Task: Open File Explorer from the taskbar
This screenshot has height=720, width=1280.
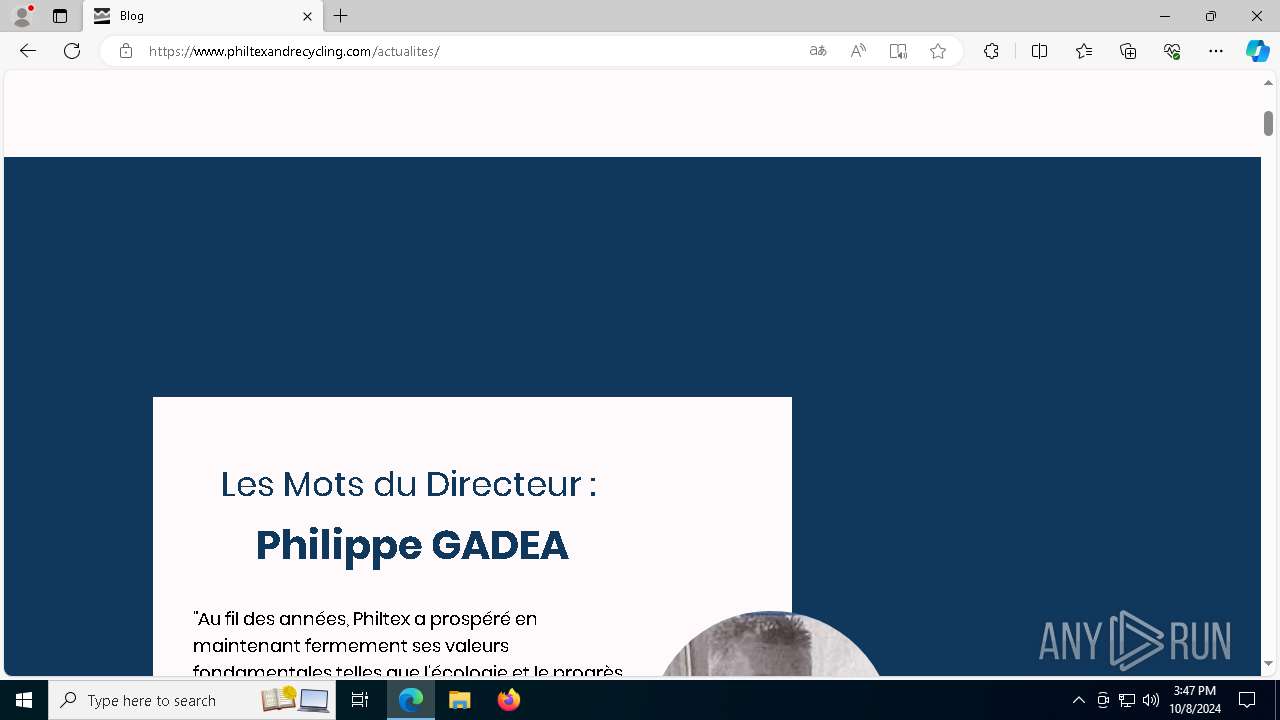Action: [x=460, y=700]
